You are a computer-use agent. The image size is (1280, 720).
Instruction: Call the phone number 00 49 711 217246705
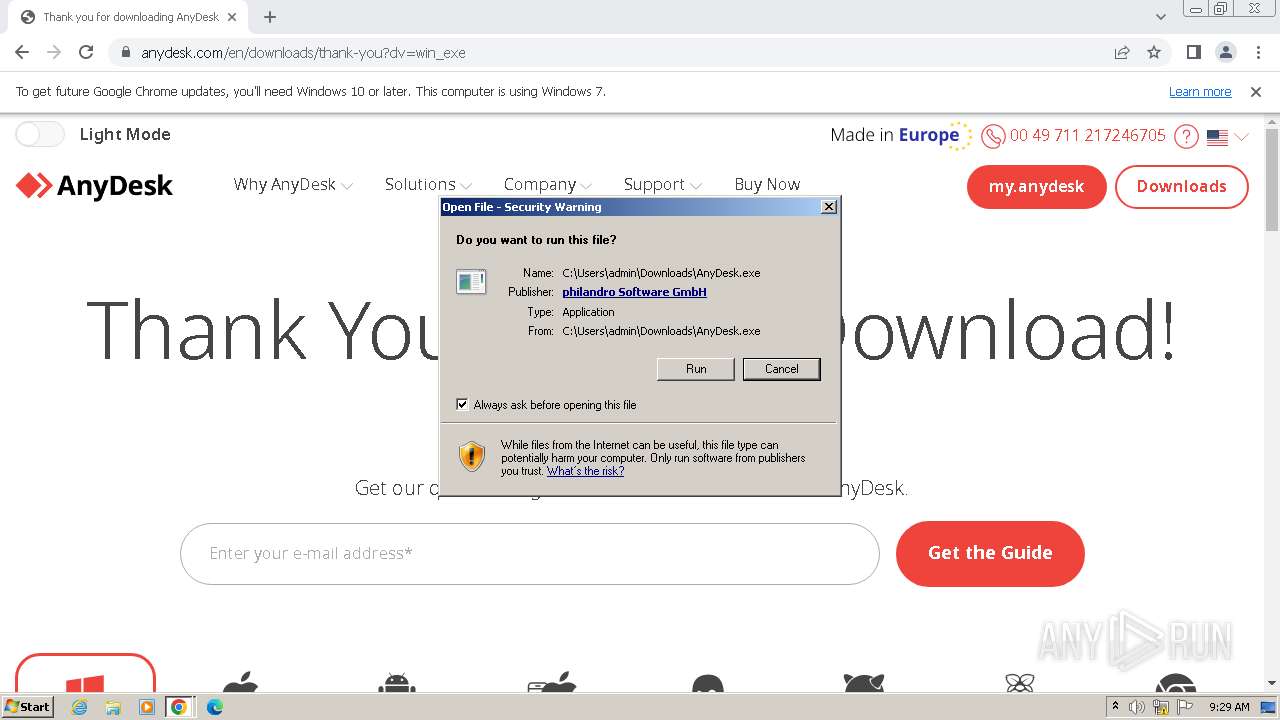(1088, 136)
